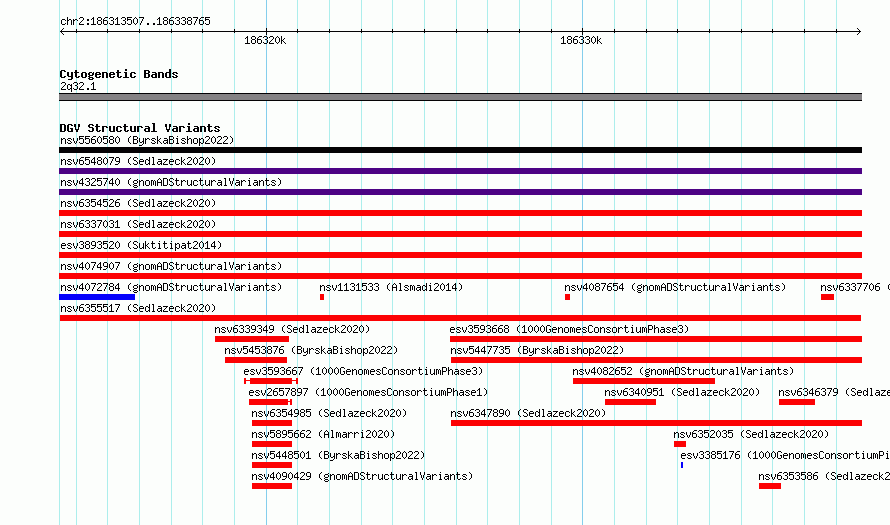Click the red nsv5448501 variant bar

click(x=272, y=465)
